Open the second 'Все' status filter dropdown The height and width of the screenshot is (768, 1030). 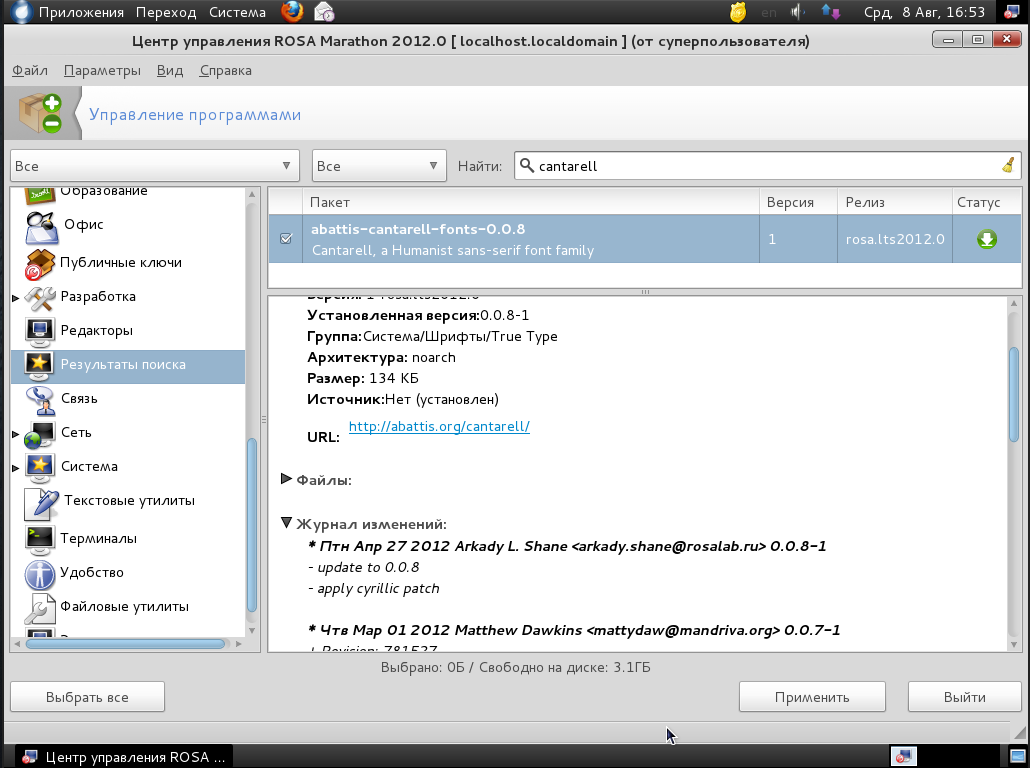[379, 166]
